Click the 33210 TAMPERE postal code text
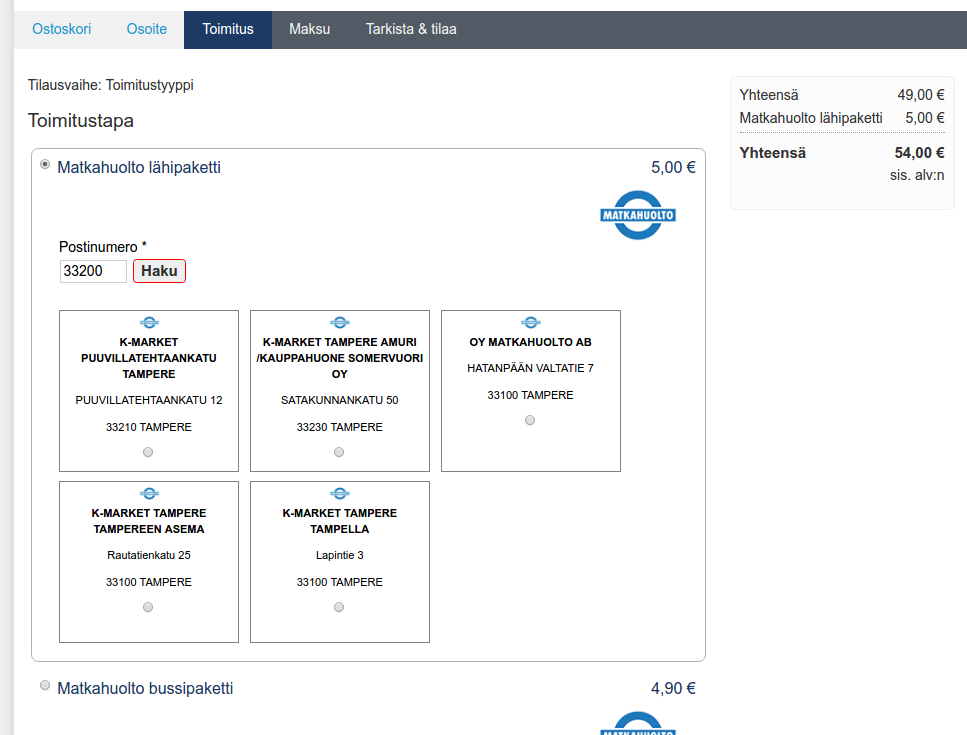967x735 pixels. click(149, 427)
